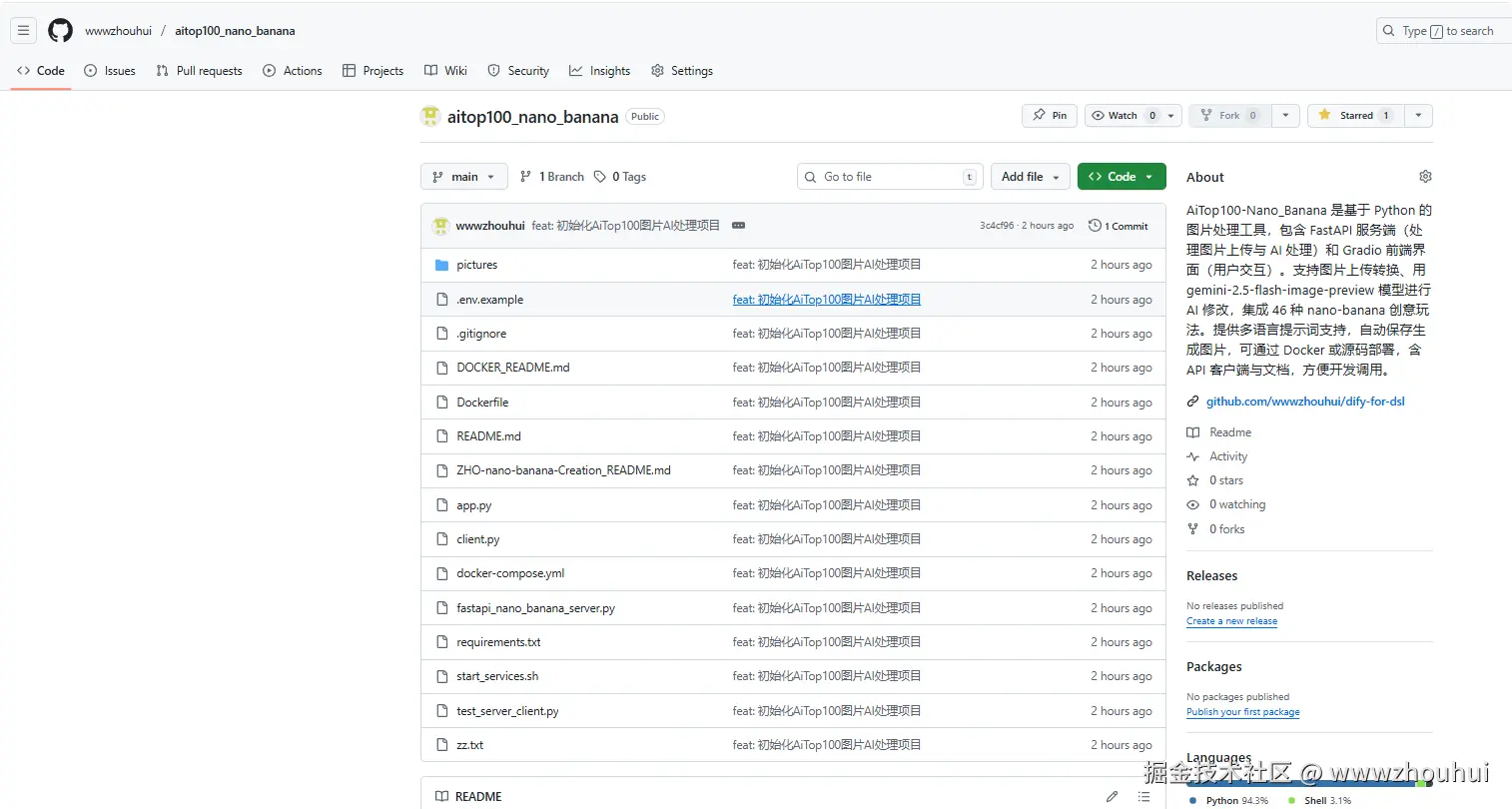Click the Type / to search box
1512x809 pixels.
click(1444, 31)
